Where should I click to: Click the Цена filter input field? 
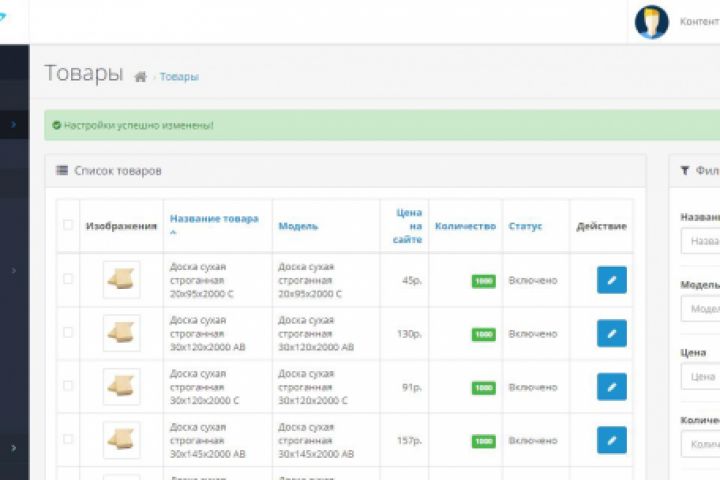tap(701, 377)
